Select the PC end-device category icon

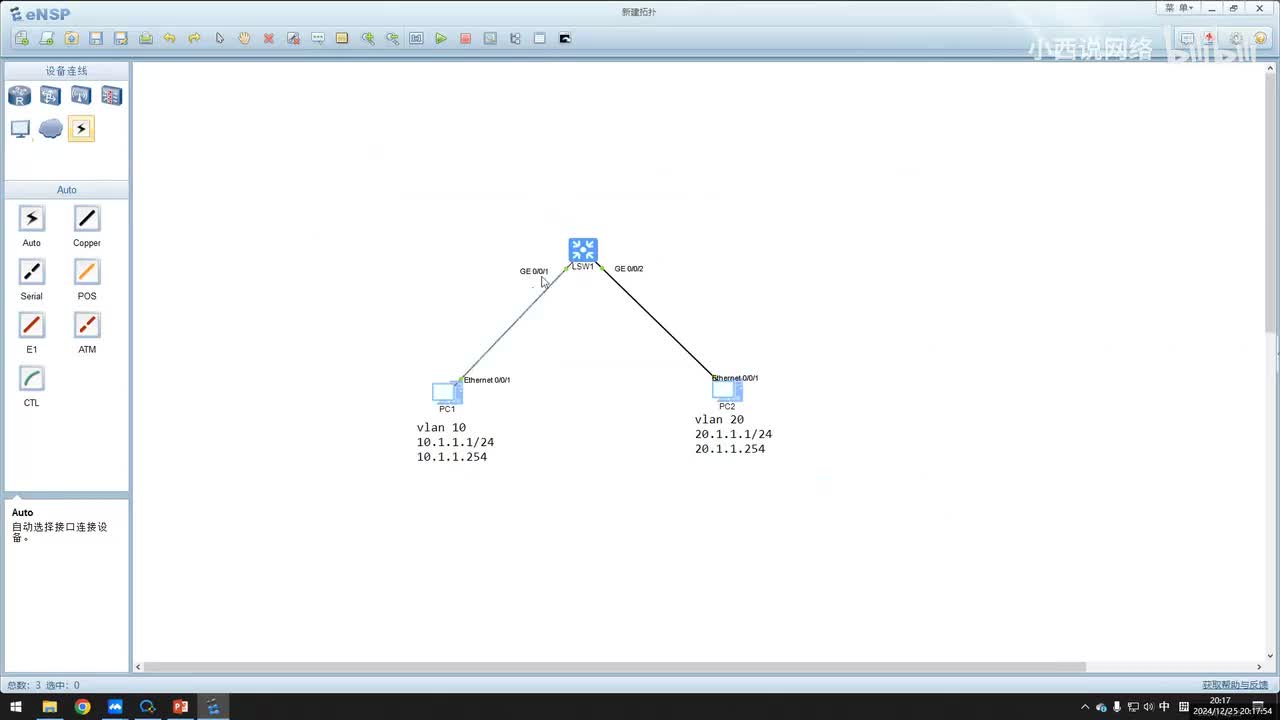click(x=20, y=129)
